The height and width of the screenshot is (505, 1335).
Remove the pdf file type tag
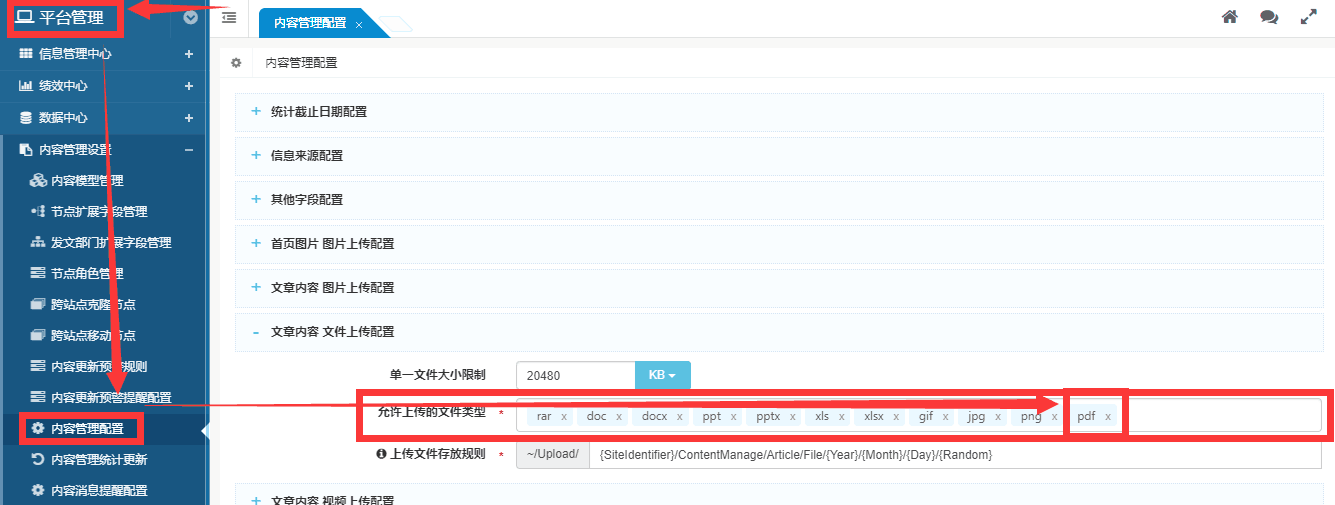tap(1107, 417)
